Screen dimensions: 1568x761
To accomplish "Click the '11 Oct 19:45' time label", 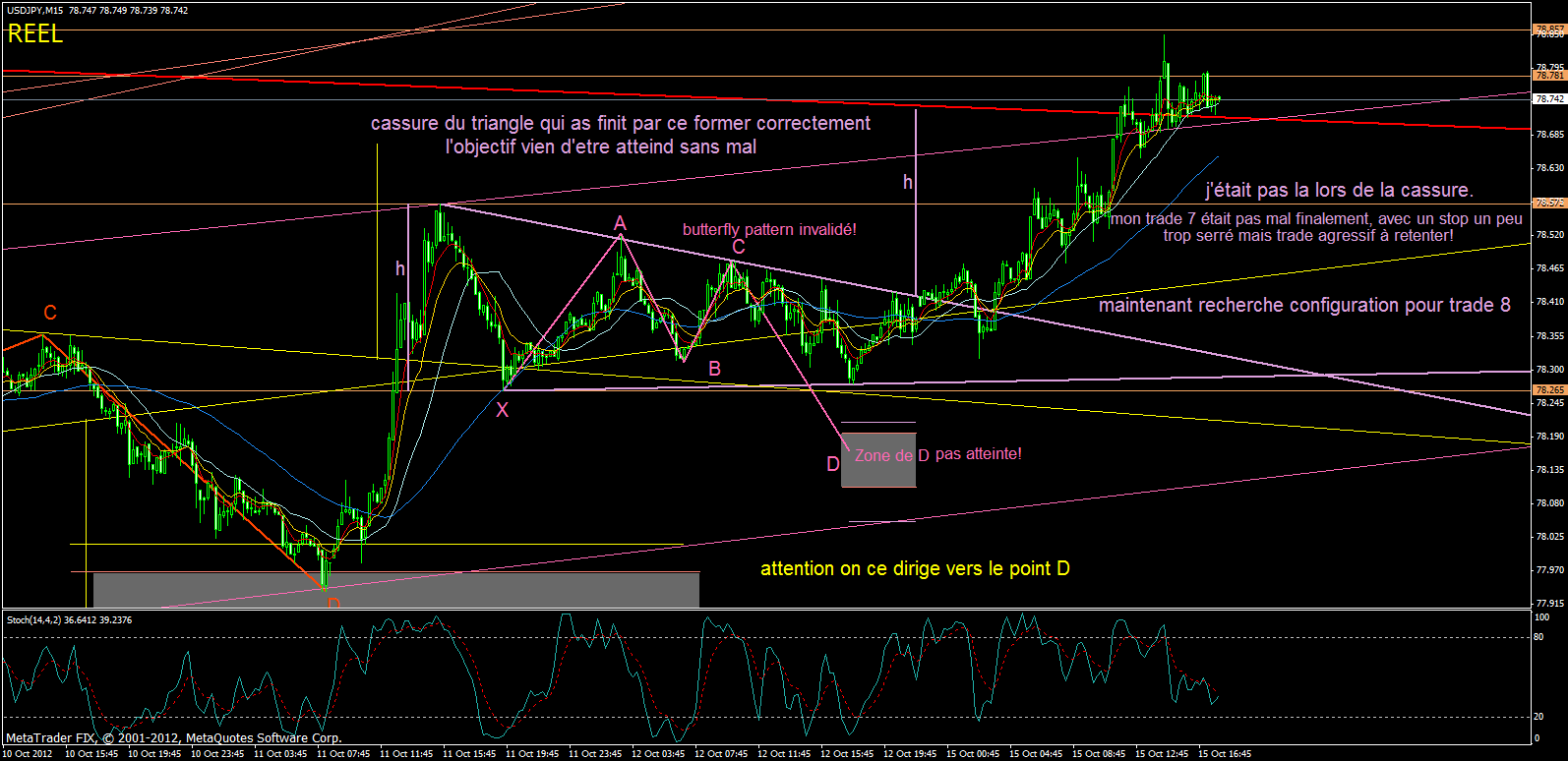I will (x=532, y=754).
